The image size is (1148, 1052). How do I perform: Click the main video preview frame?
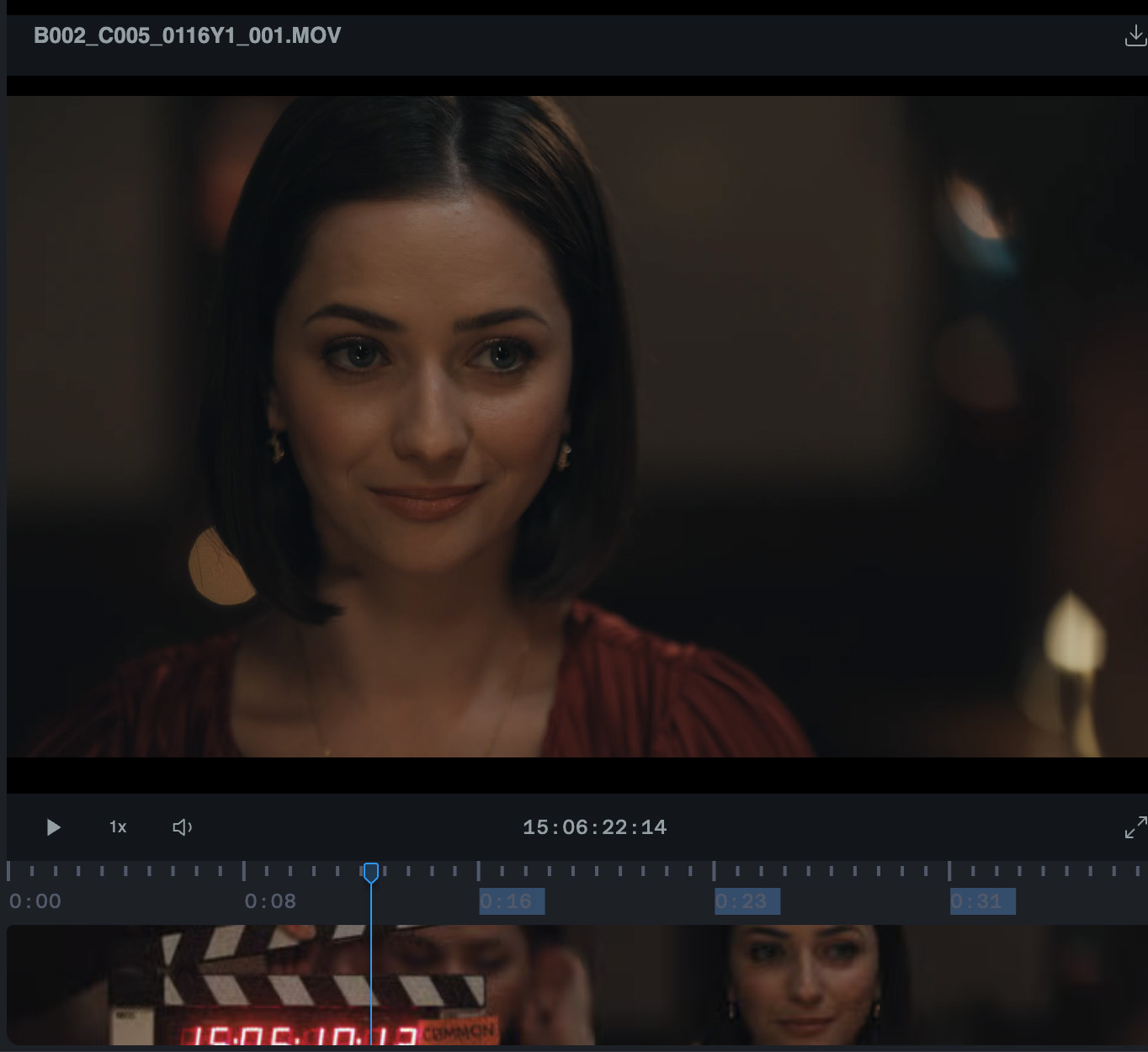(x=576, y=426)
